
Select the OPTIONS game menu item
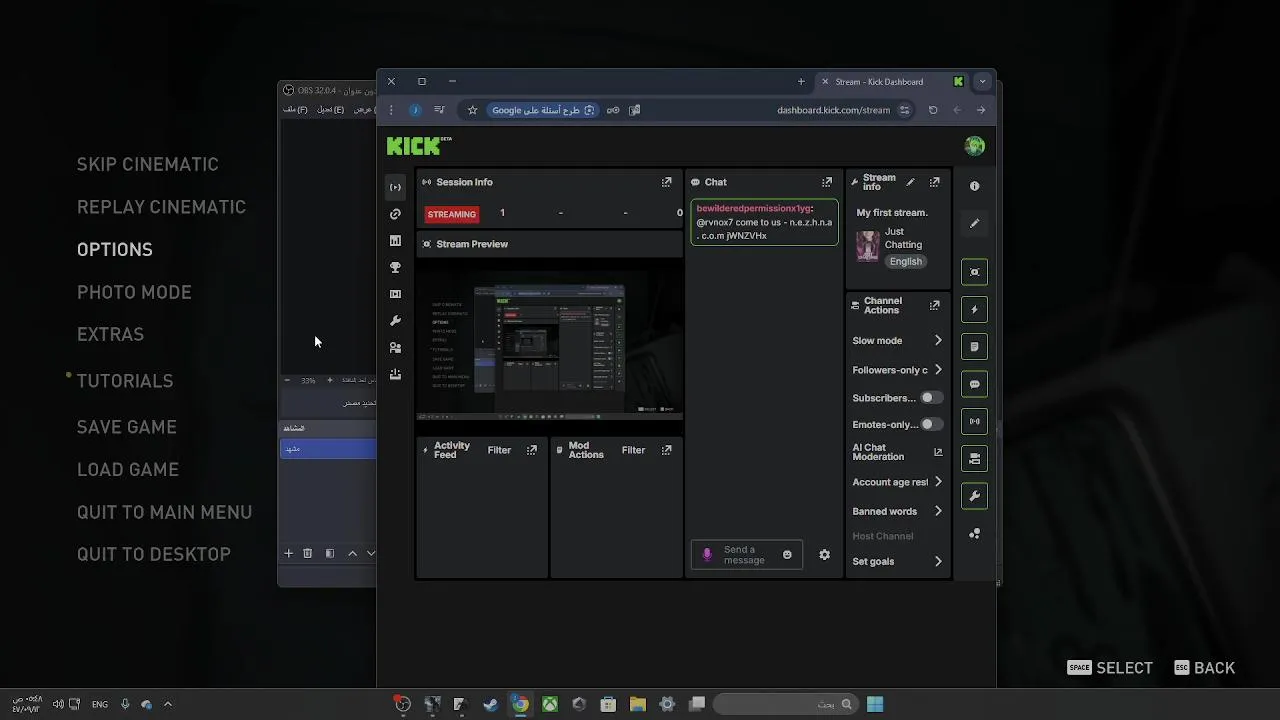[115, 250]
